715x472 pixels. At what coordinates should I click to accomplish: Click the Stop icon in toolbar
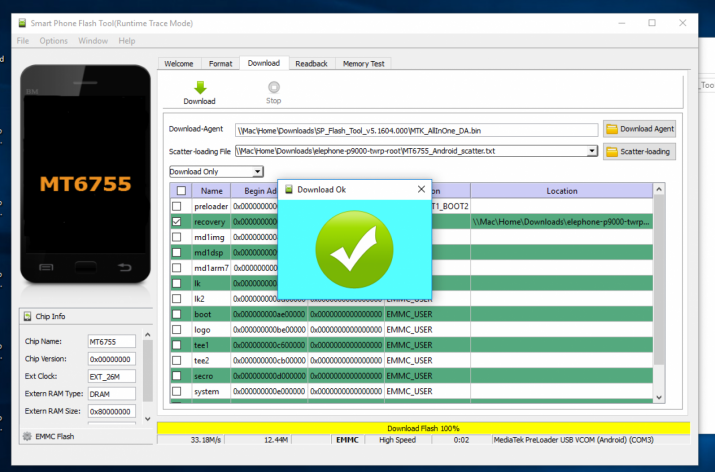[x=273, y=88]
